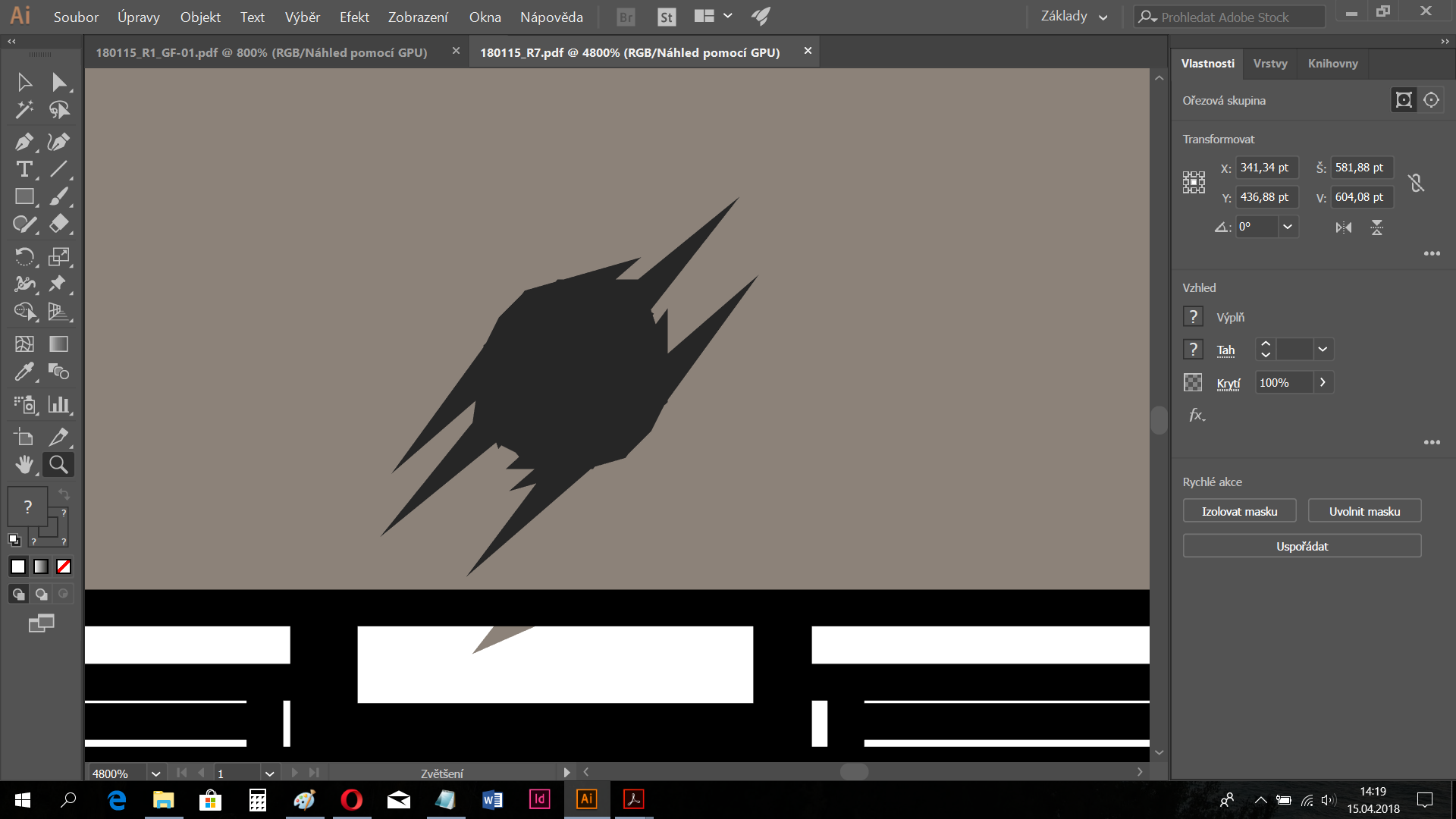This screenshot has width=1456, height=819.
Task: Open the zoom level dropdown
Action: pos(155,773)
